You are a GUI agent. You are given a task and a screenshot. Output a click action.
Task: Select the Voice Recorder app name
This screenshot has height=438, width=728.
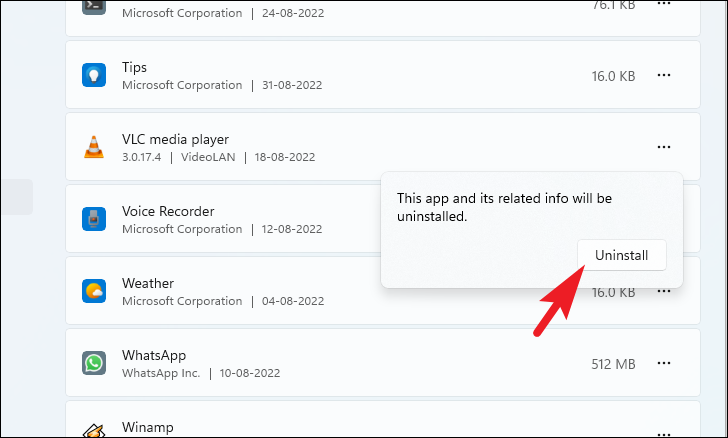[168, 211]
